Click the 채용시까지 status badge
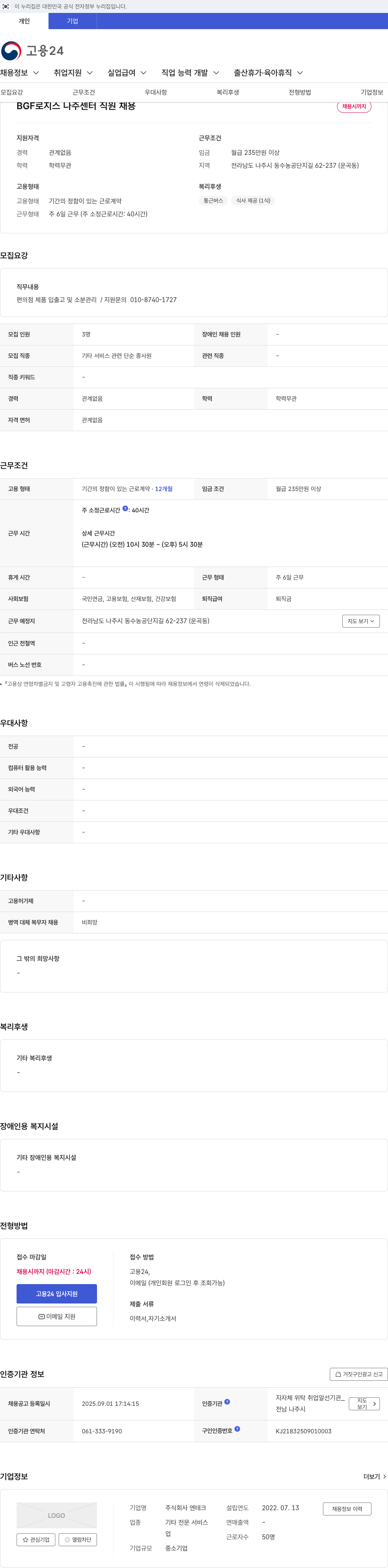The height and width of the screenshot is (1568, 388). [x=354, y=106]
